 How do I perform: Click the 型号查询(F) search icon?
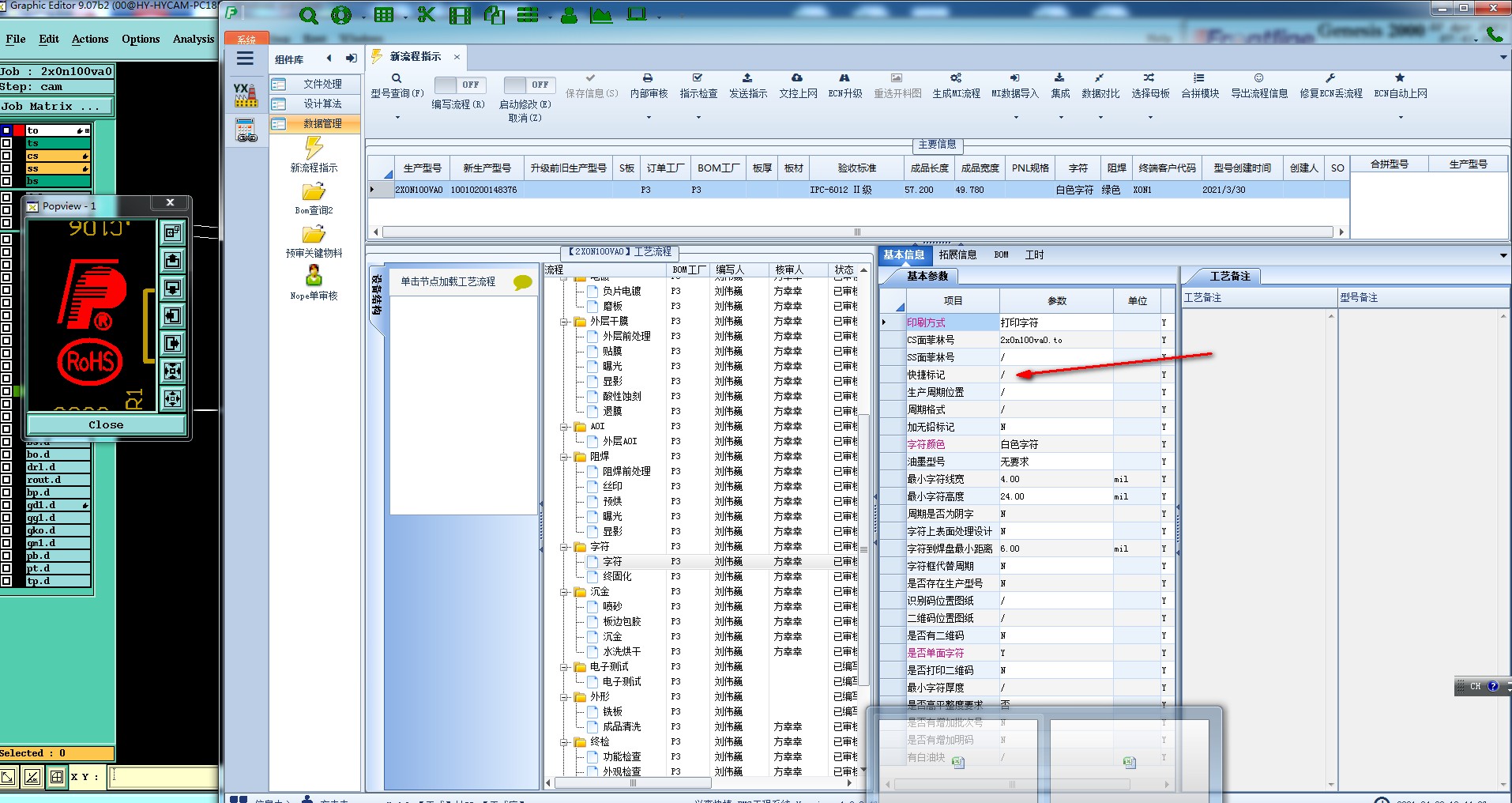click(x=397, y=78)
